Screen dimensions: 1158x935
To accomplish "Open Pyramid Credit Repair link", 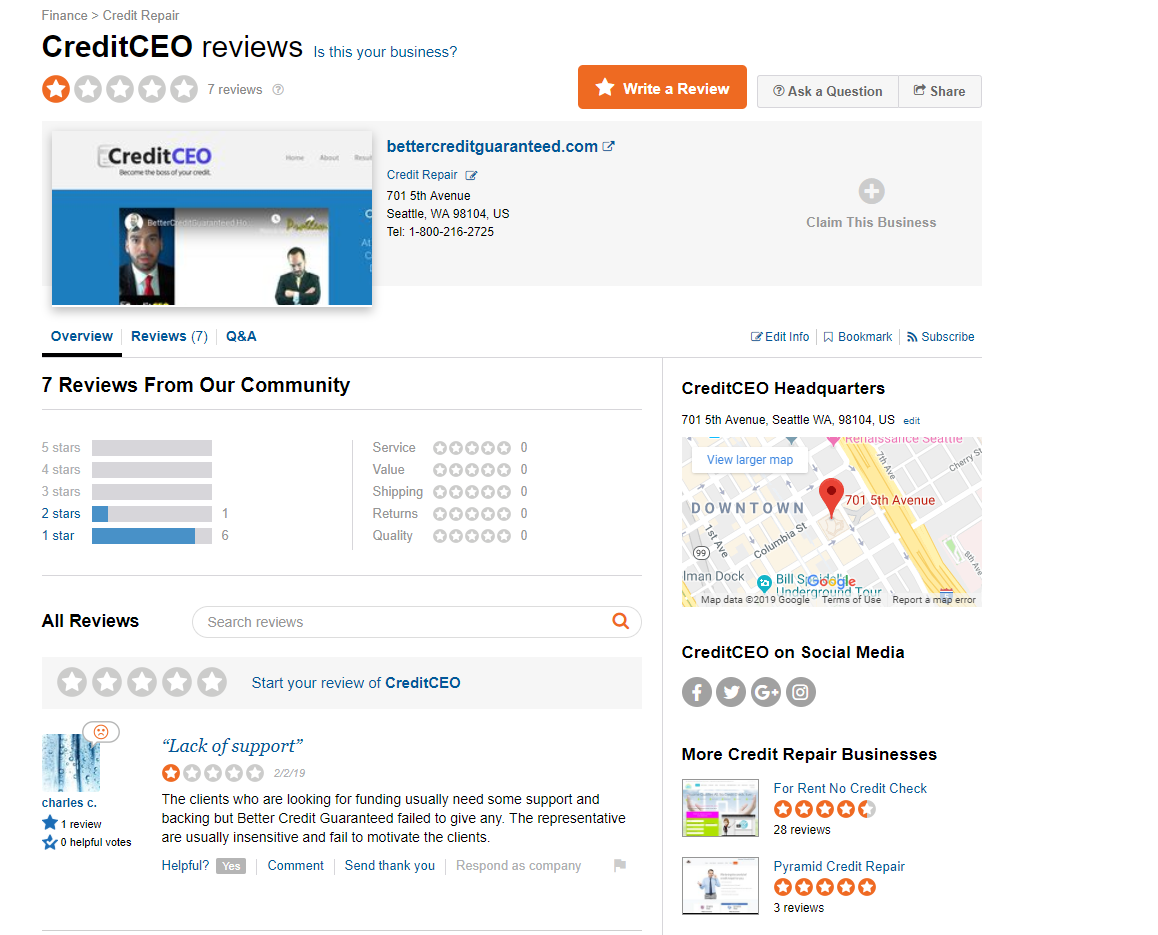I will tap(839, 866).
